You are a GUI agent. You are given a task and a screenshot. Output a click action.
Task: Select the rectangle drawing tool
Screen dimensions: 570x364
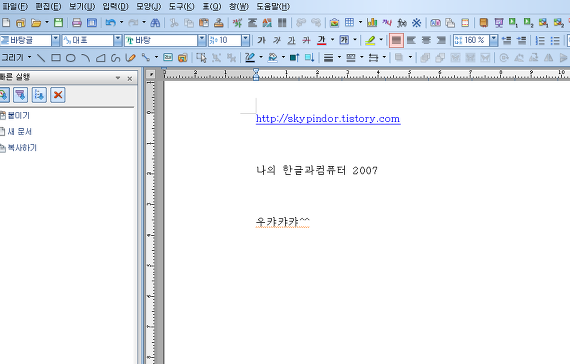pos(56,57)
